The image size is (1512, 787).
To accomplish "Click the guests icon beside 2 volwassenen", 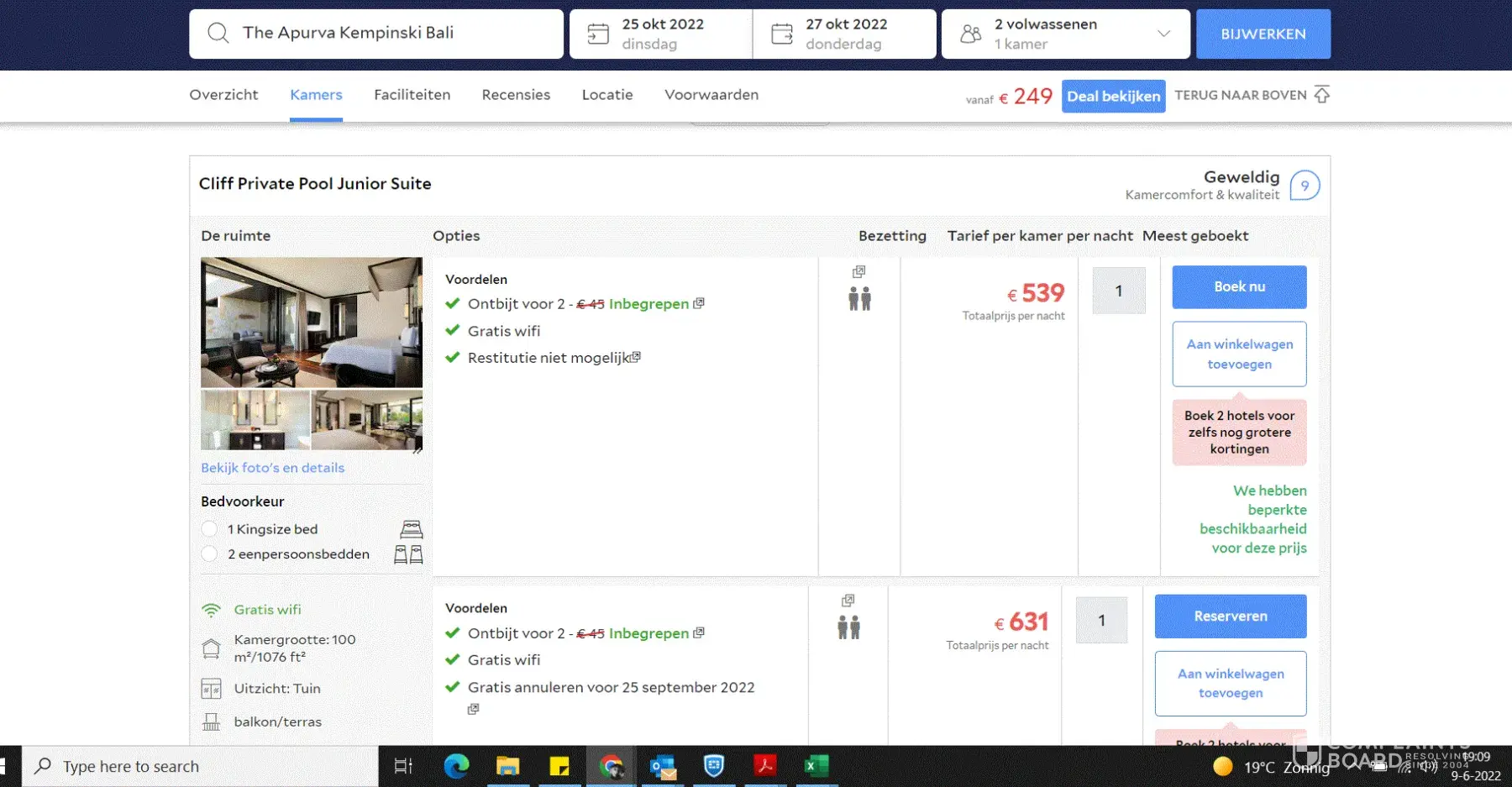I will (x=971, y=34).
